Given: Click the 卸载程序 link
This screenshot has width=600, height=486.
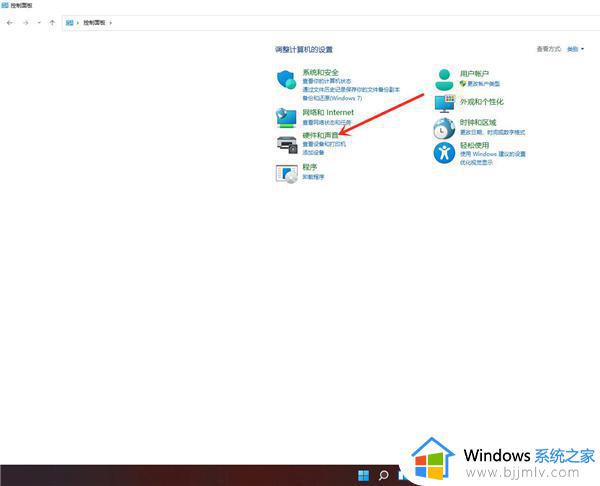Looking at the screenshot, I should point(314,176).
